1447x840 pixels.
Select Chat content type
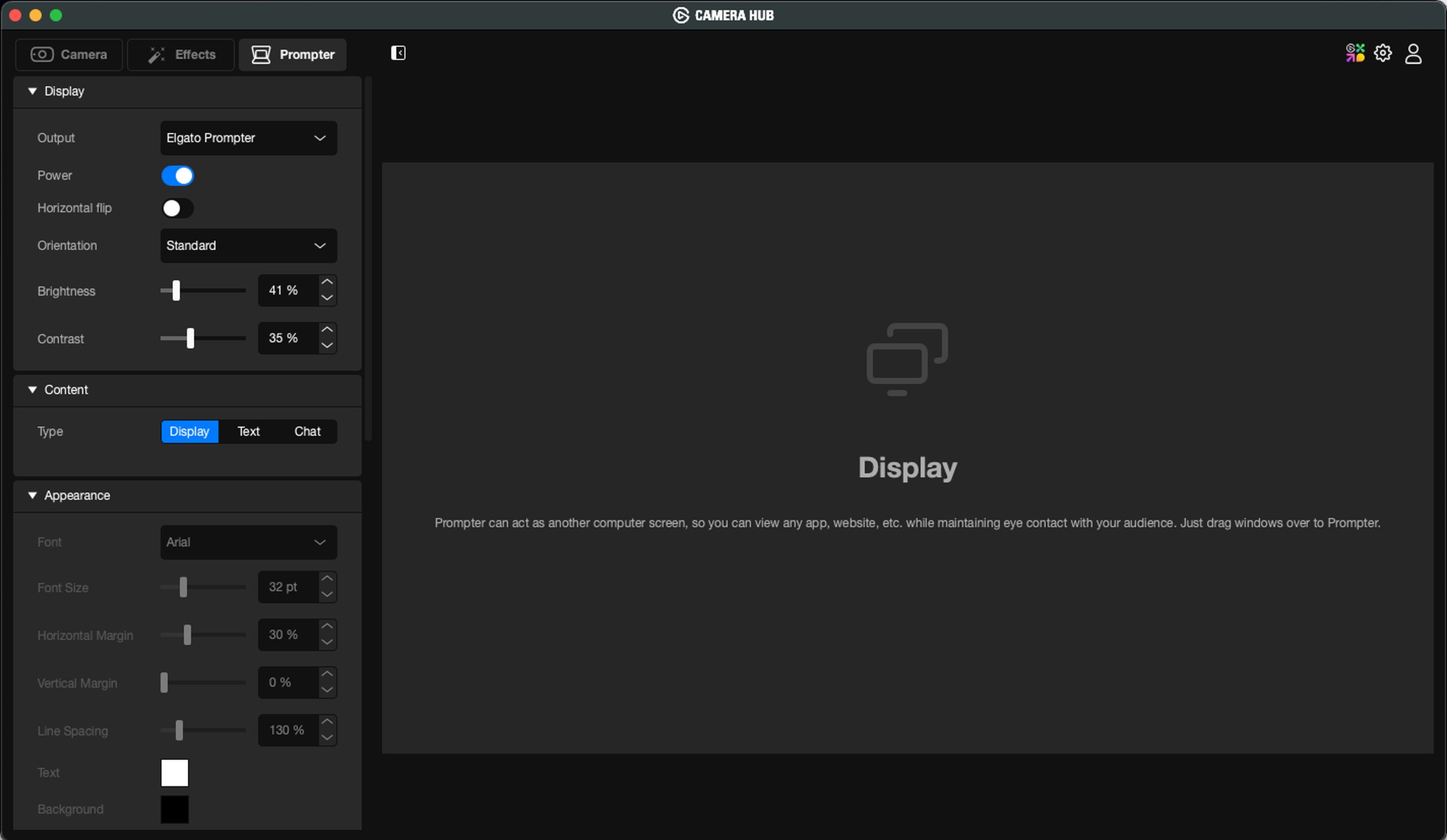[x=307, y=431]
